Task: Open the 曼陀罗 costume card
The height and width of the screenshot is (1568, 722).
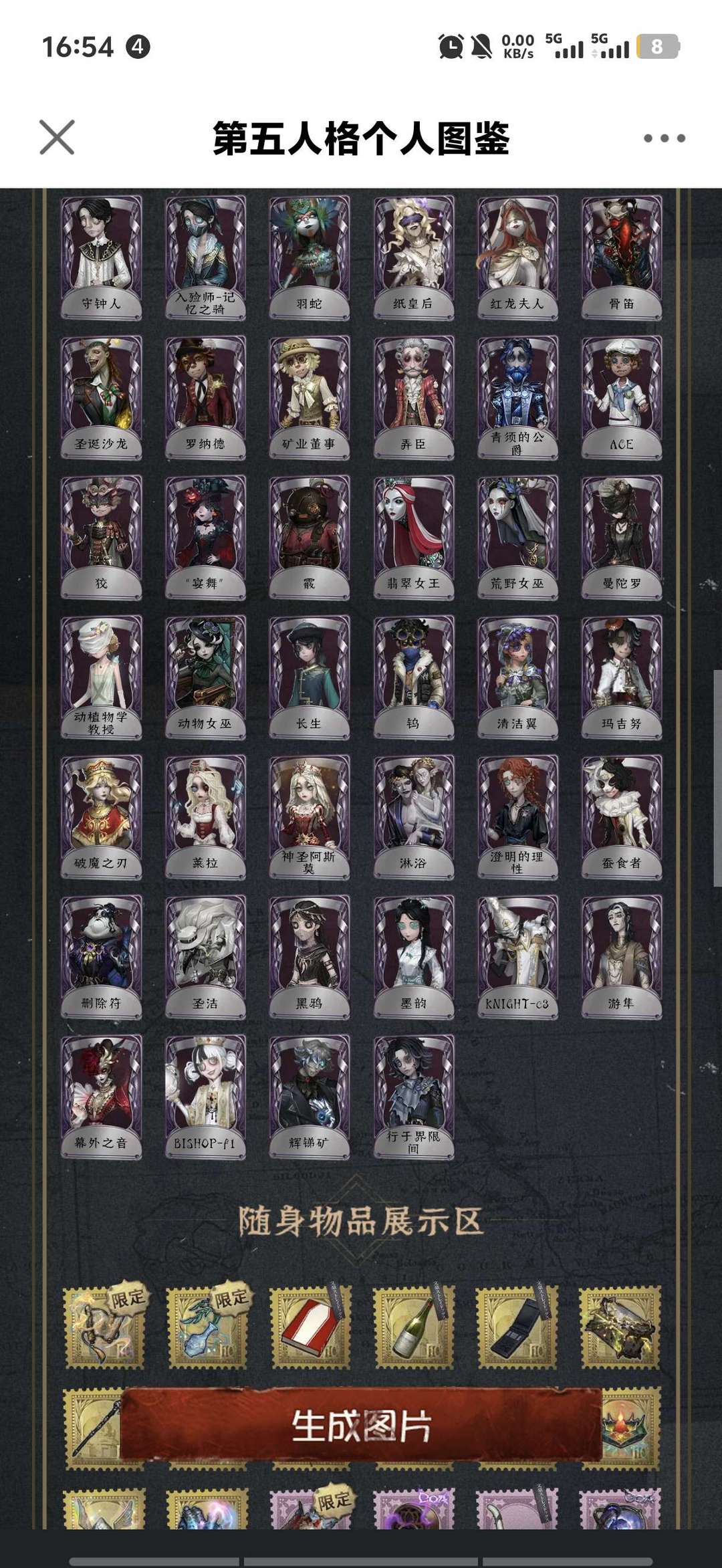Action: (x=622, y=537)
